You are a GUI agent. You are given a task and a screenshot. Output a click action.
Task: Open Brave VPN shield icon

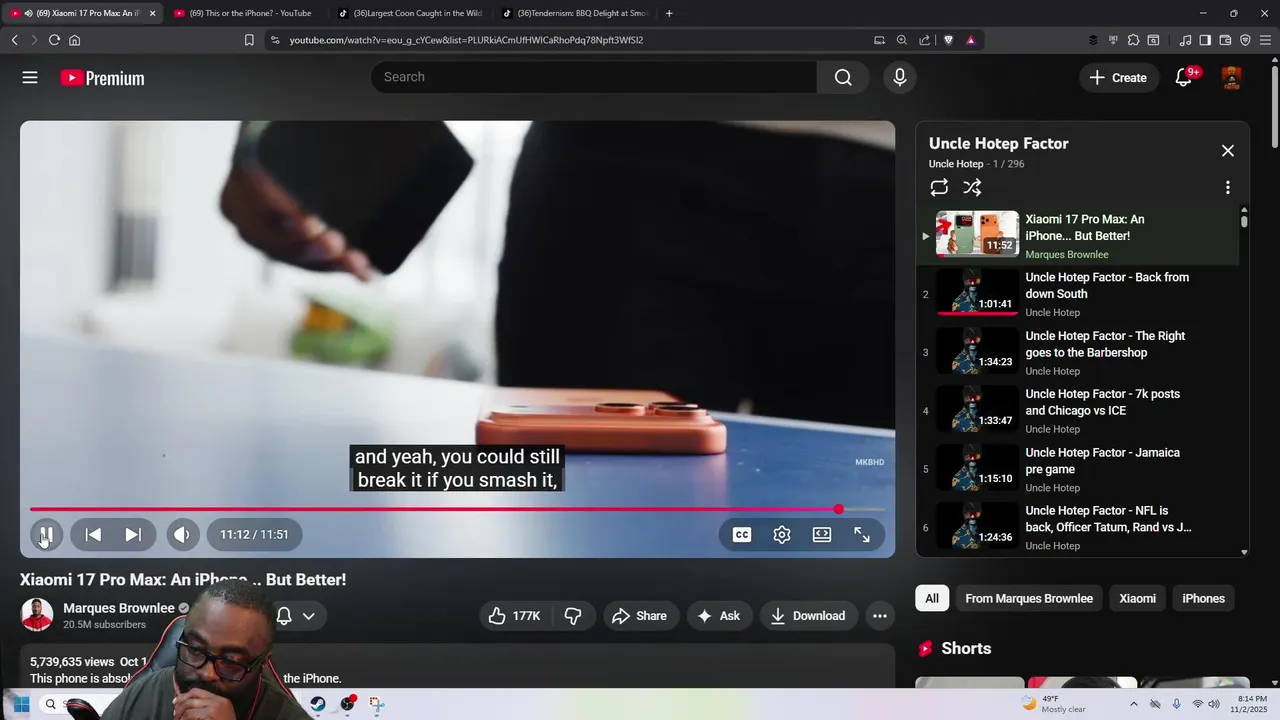(x=1245, y=40)
